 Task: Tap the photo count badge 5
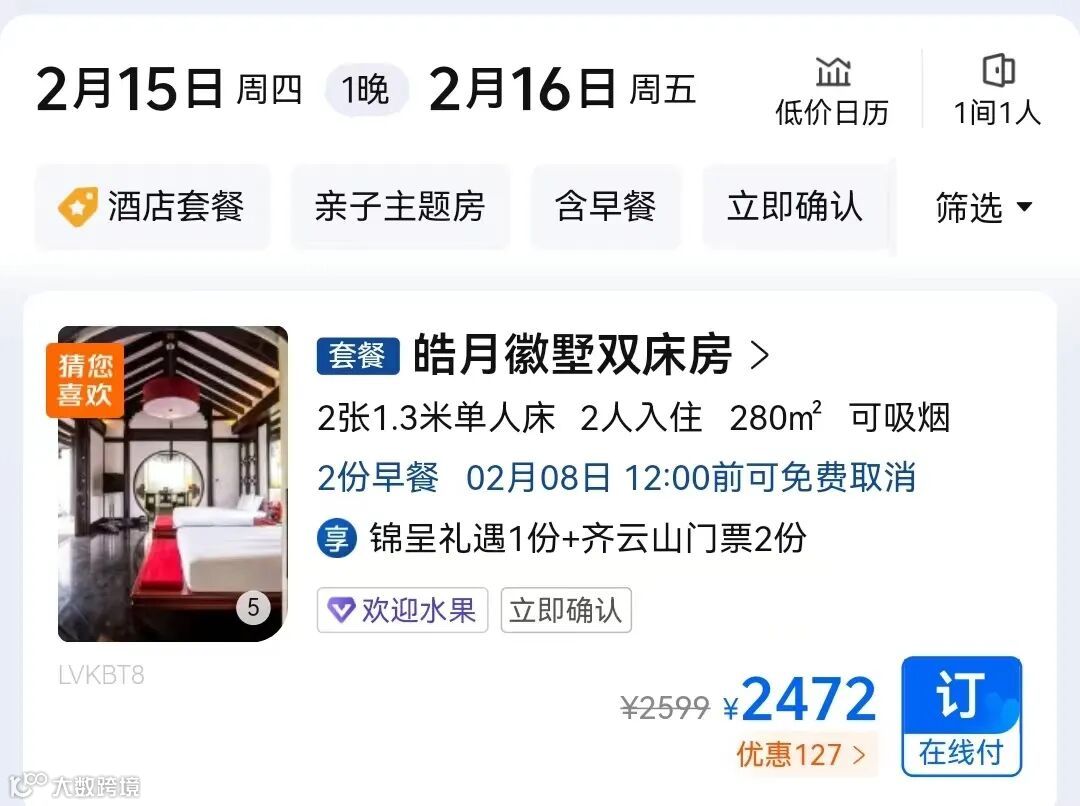point(253,608)
